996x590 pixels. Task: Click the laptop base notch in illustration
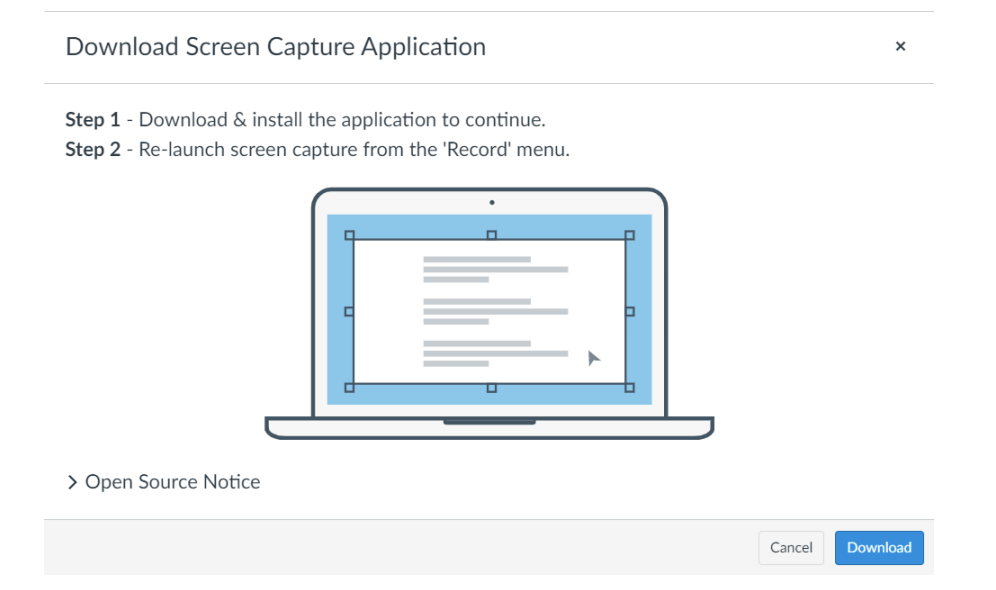(489, 422)
